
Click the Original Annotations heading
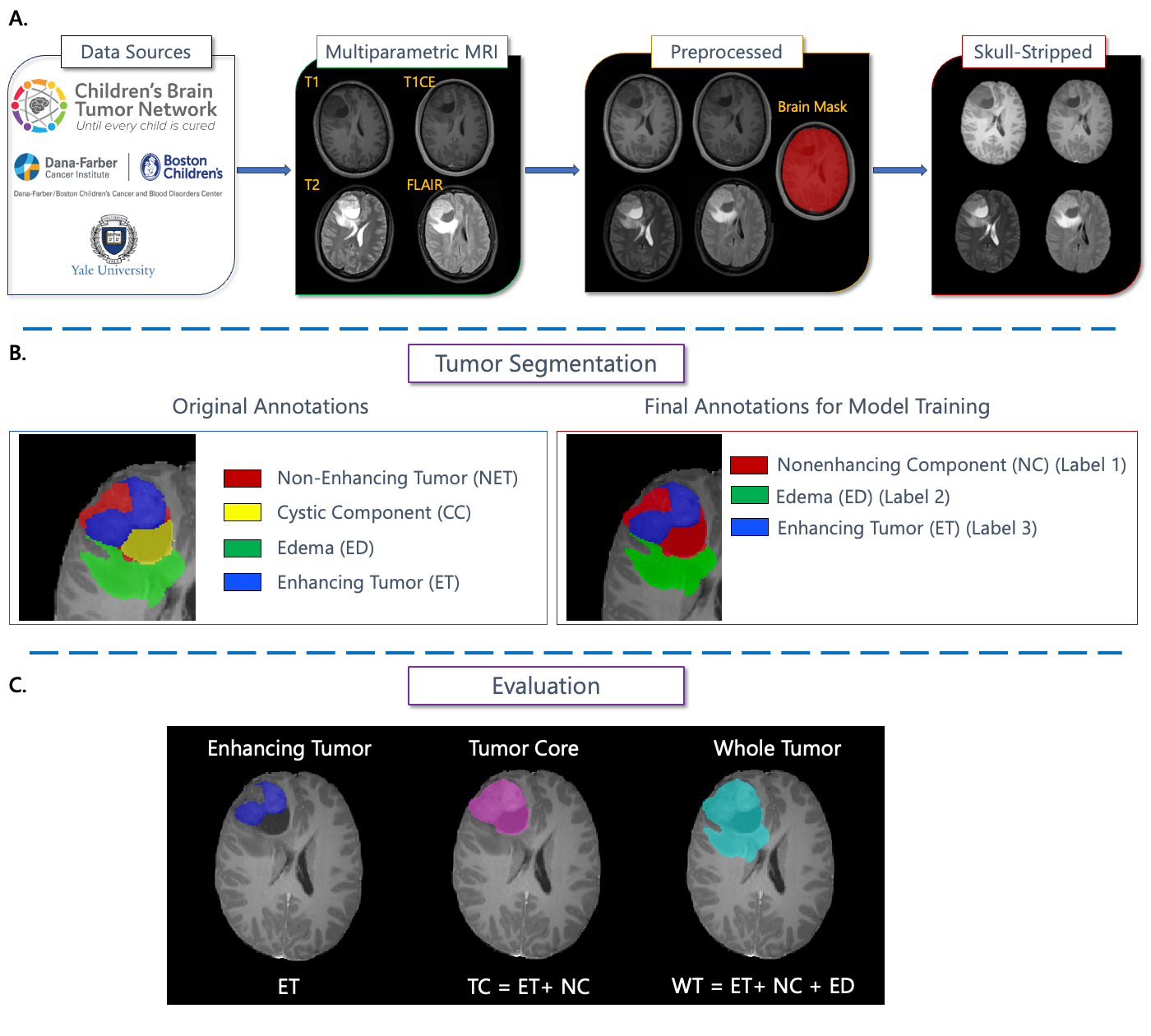pos(270,406)
